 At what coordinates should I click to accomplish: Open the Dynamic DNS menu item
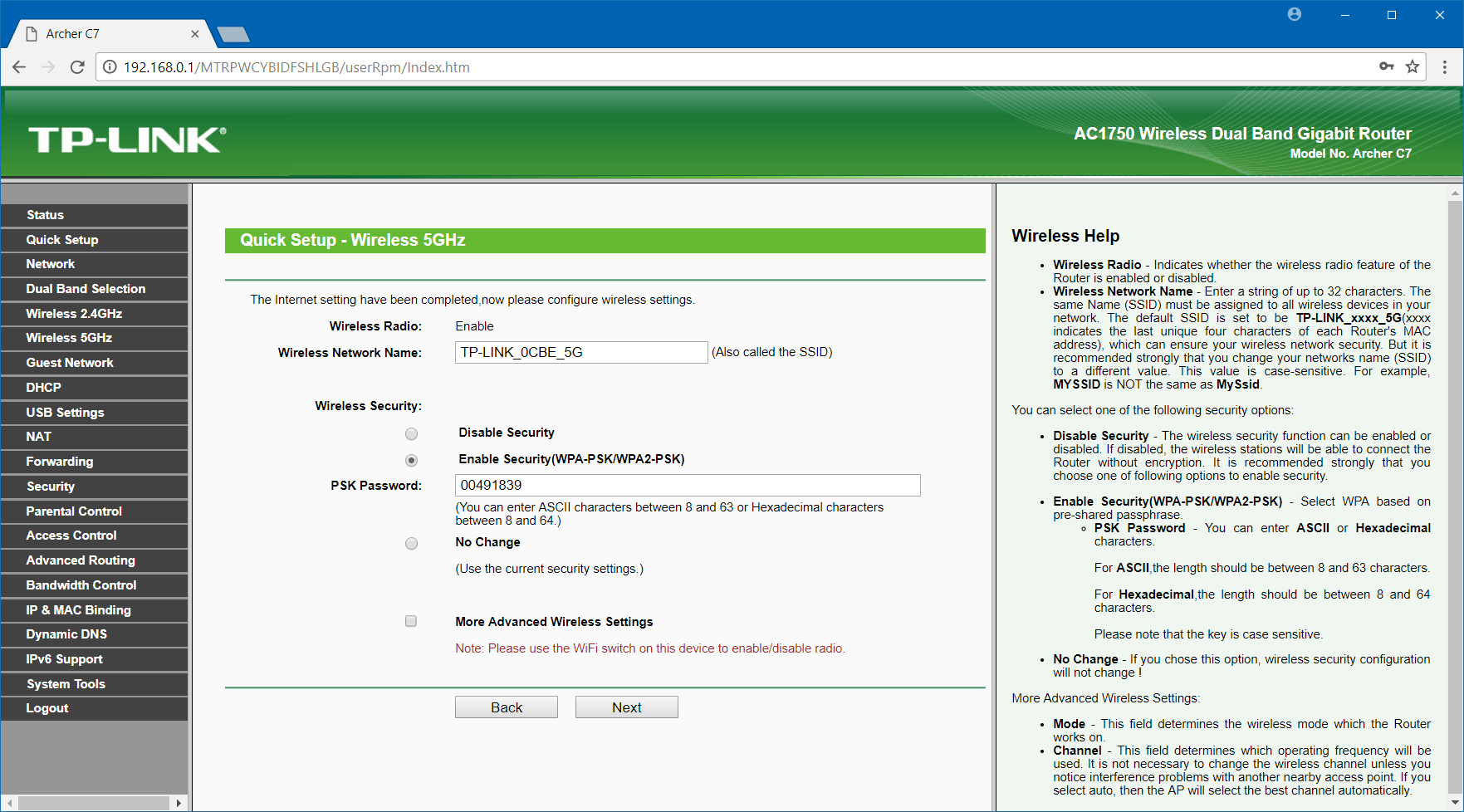(95, 634)
